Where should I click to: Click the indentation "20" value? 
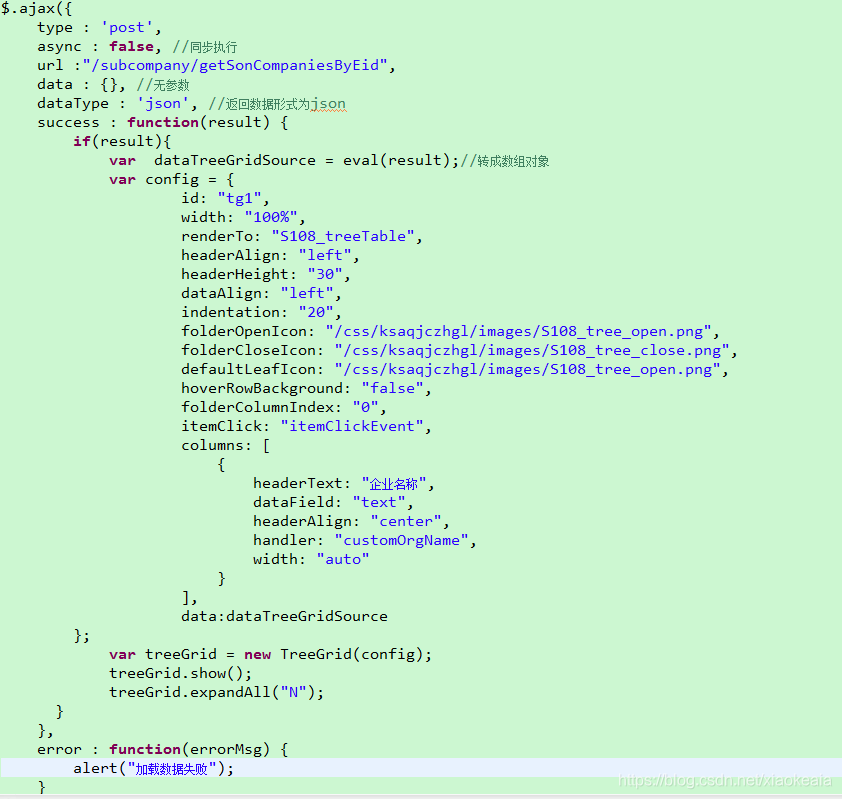(x=316, y=313)
